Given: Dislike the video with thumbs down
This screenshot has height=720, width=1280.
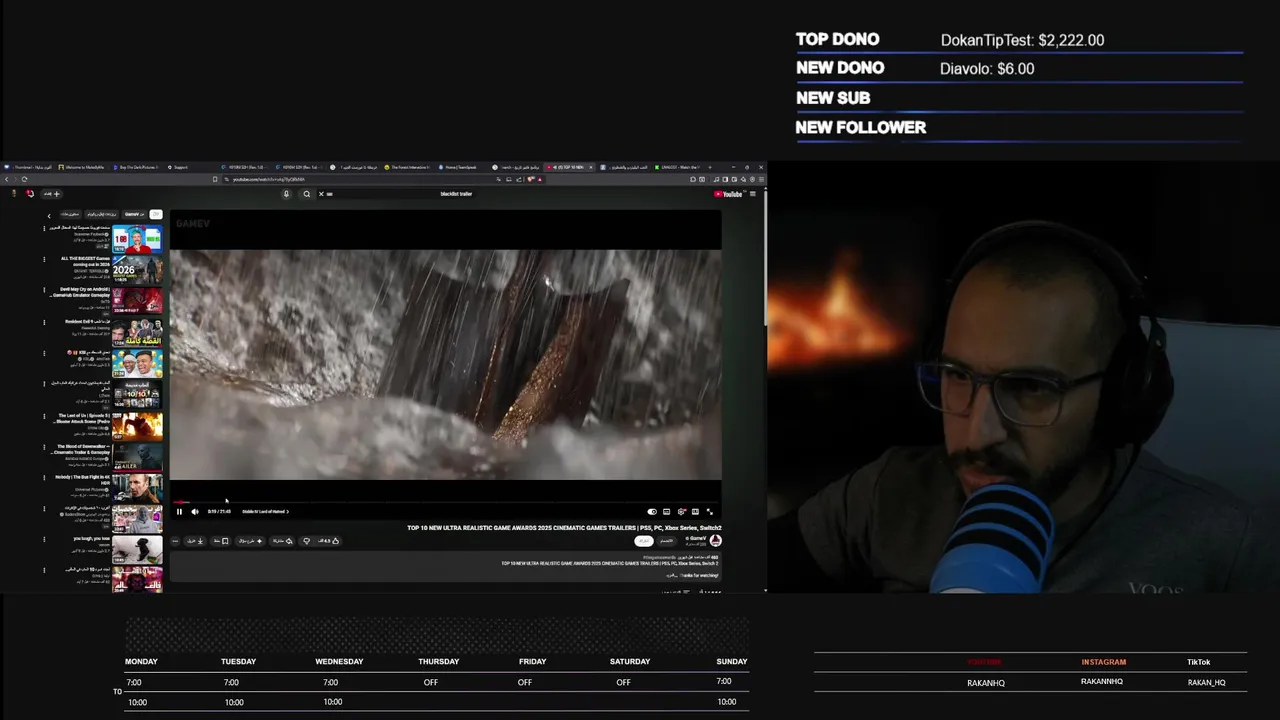Looking at the screenshot, I should coord(307,541).
